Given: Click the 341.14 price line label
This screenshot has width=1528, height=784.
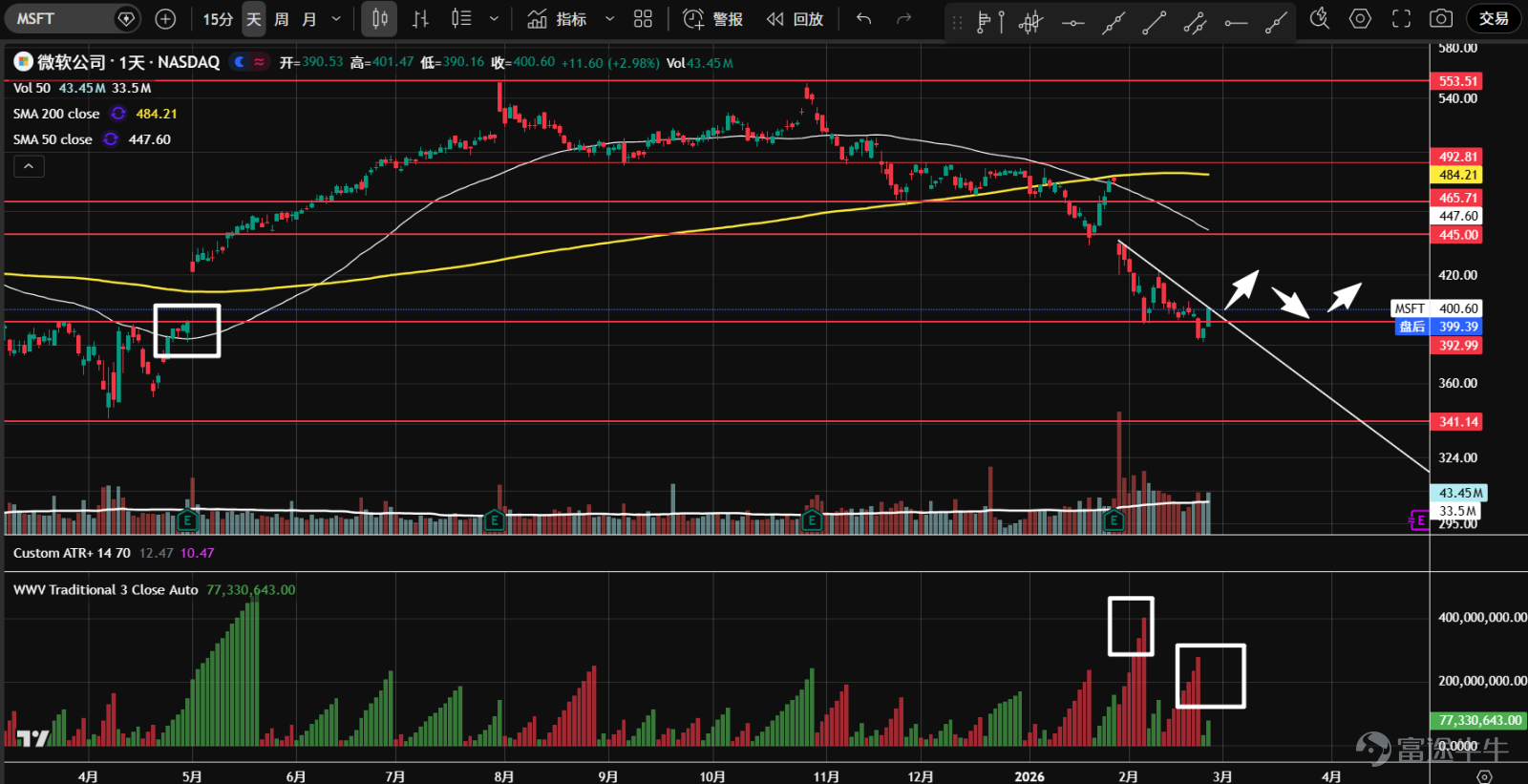Looking at the screenshot, I should click(x=1457, y=421).
